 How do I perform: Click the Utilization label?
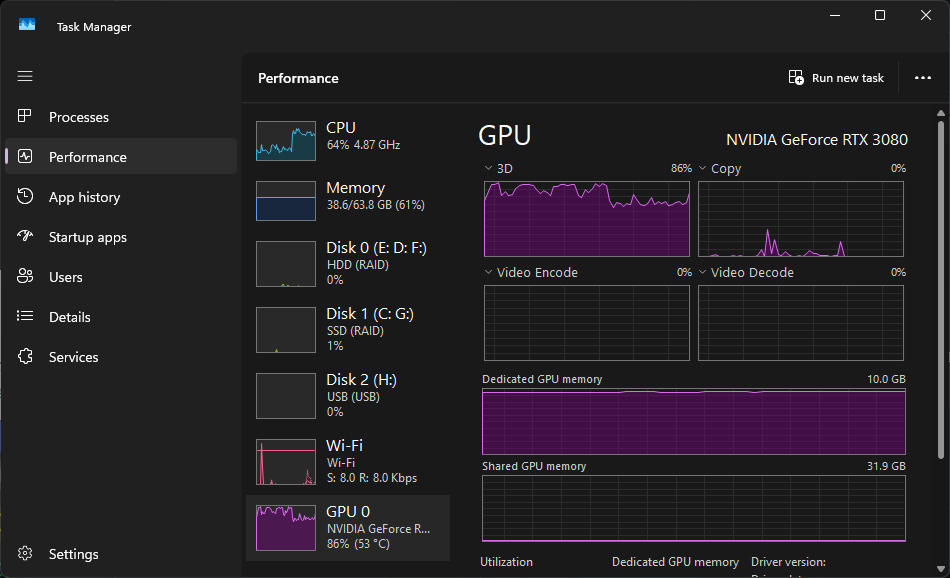coord(507,562)
